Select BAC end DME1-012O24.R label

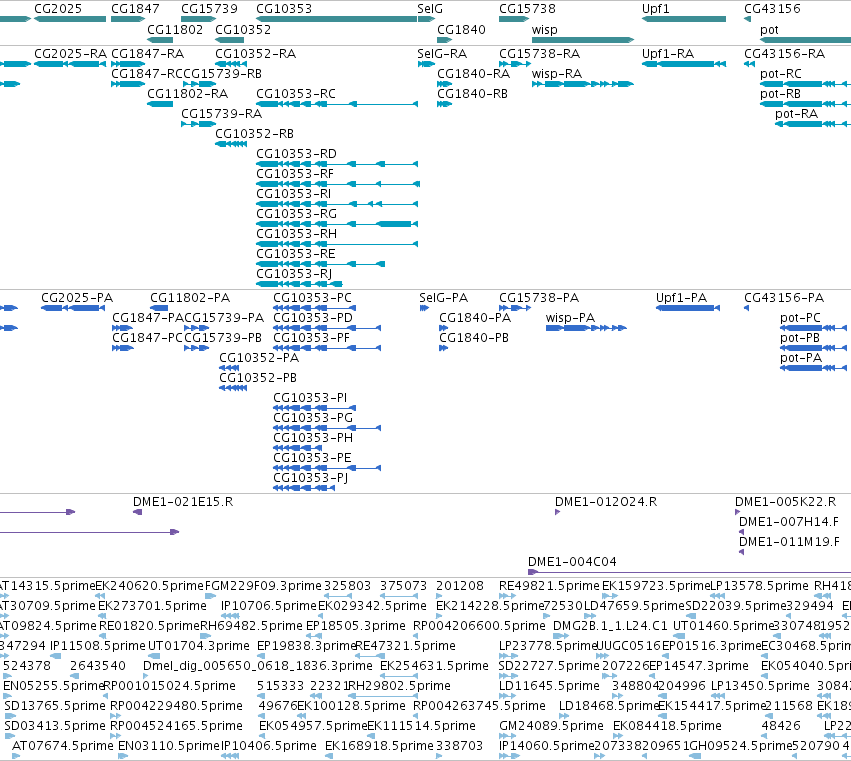606,502
